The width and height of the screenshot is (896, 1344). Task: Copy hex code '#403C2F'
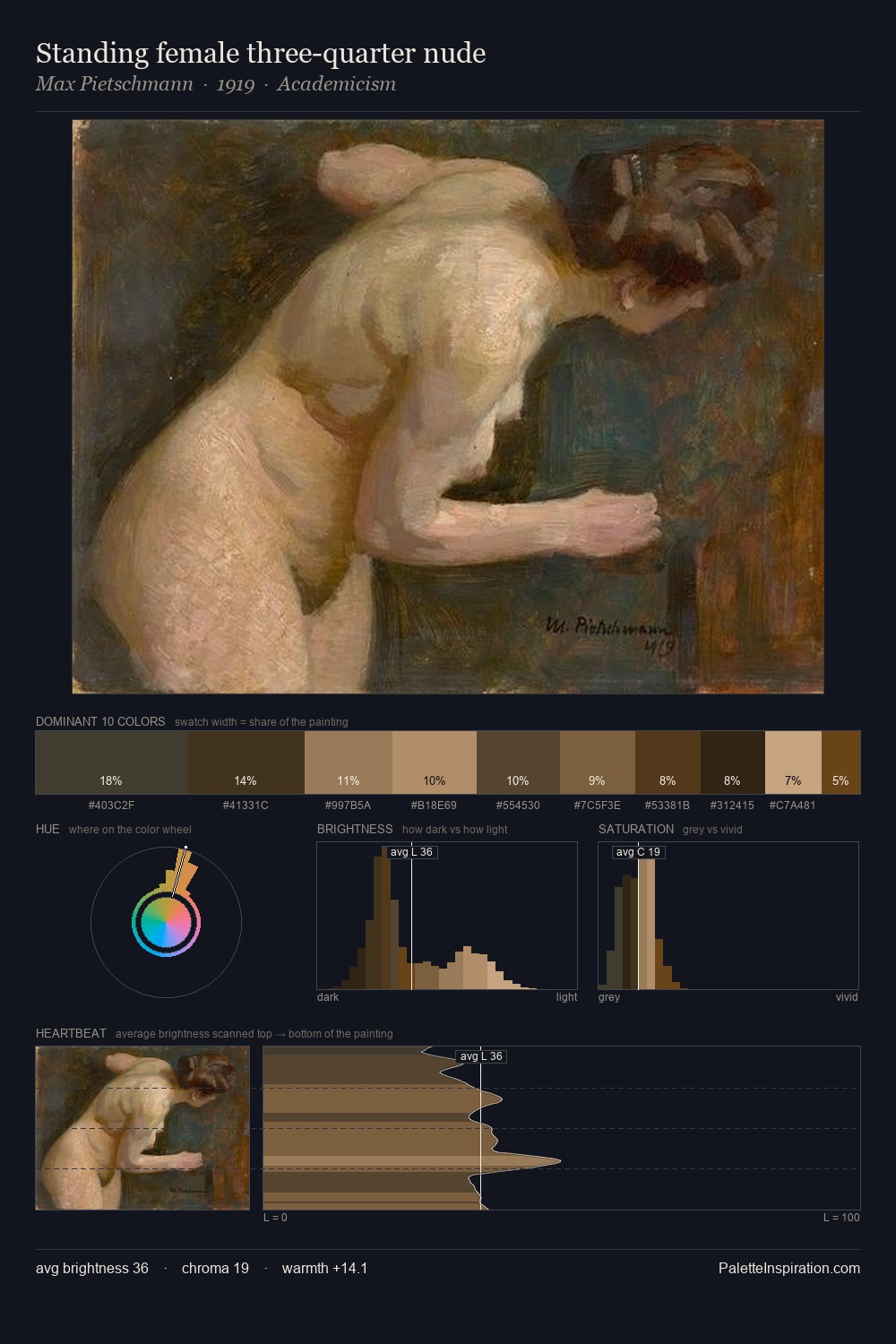(x=111, y=805)
